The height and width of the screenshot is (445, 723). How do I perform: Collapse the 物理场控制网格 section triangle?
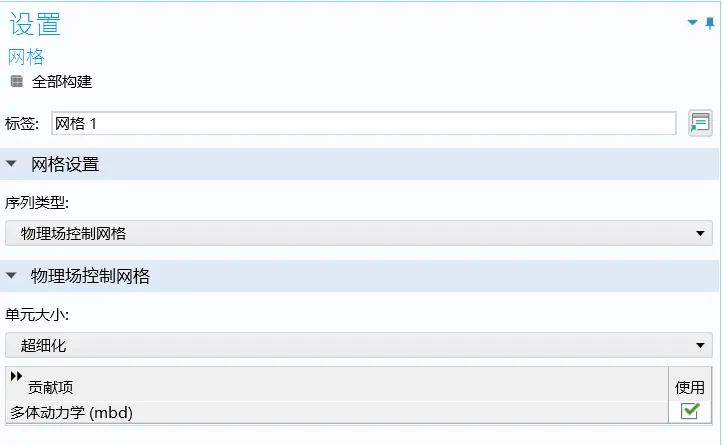tap(12, 275)
